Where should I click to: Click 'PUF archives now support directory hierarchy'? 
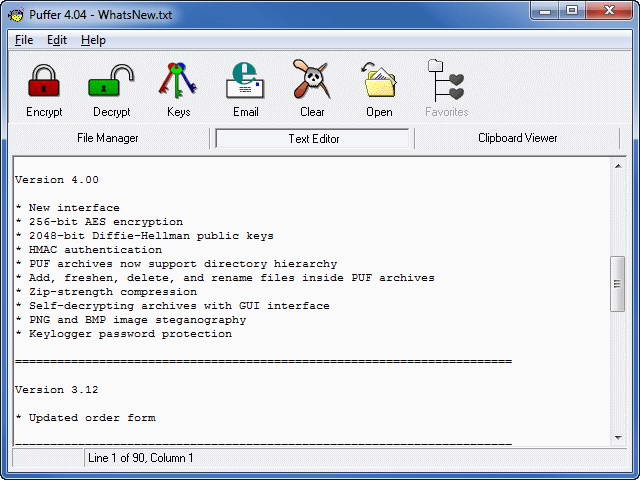176,264
